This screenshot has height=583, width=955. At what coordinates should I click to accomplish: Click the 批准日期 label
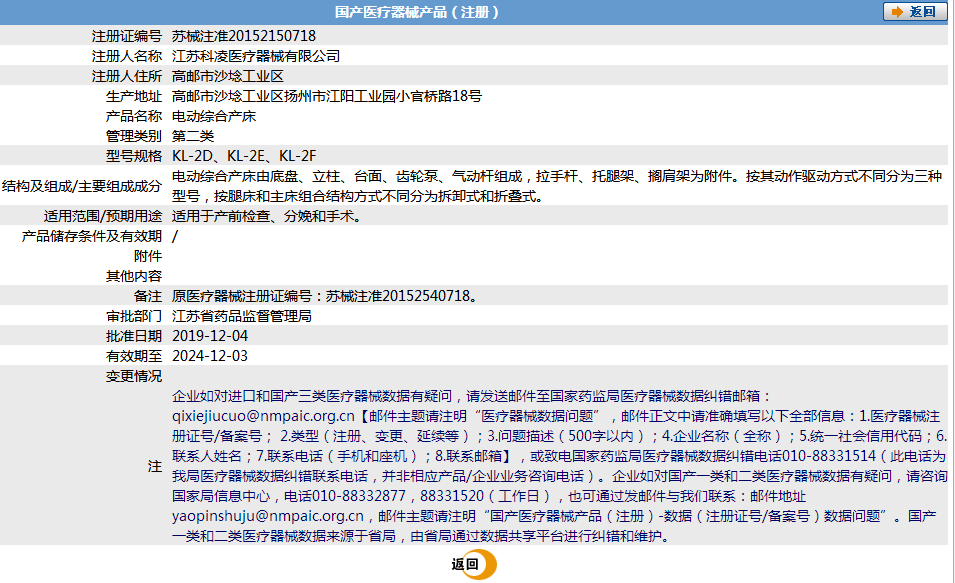pyautogui.click(x=134, y=336)
